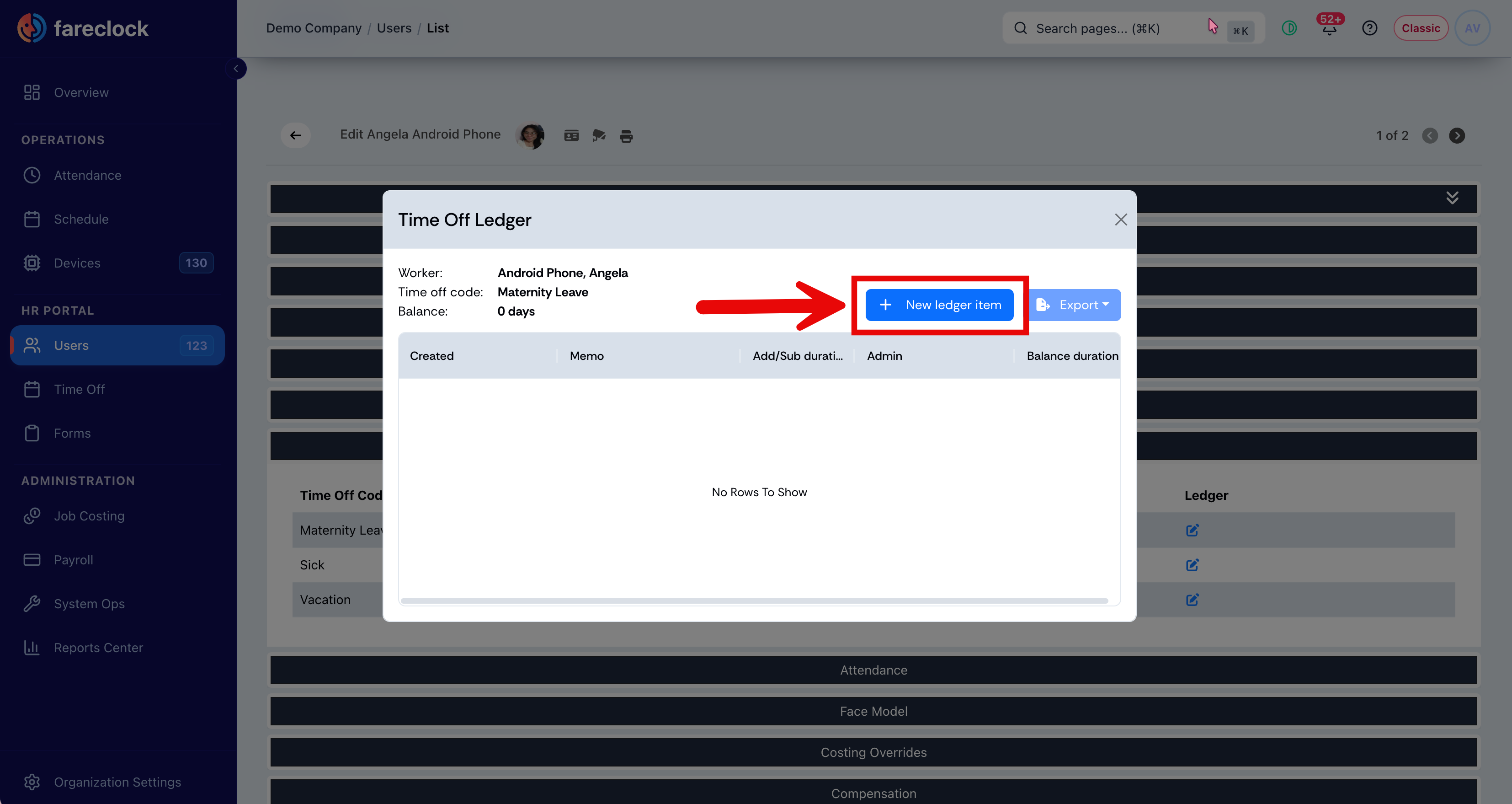Click the Users breadcrumb link

[394, 28]
